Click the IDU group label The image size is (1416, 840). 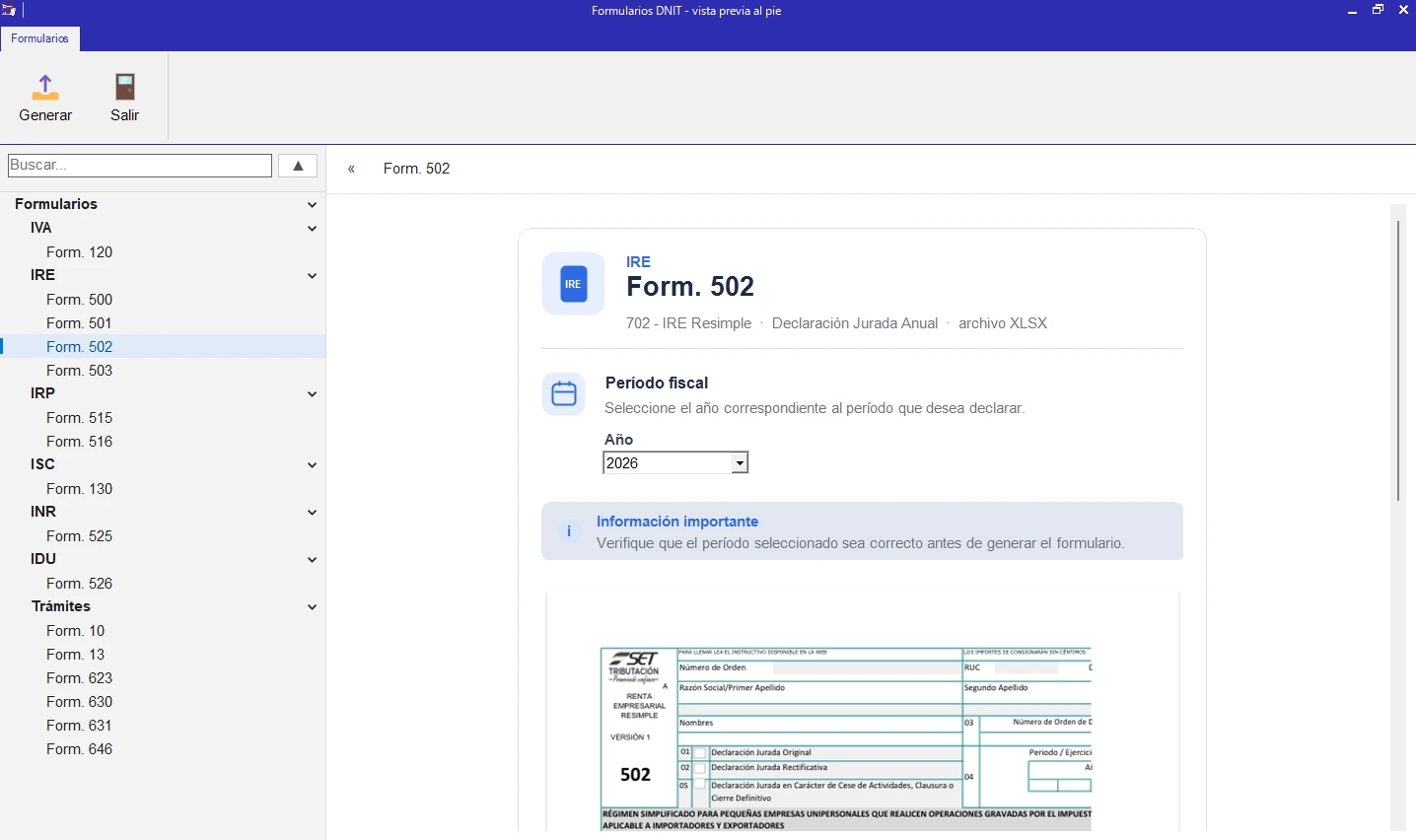[x=43, y=559]
